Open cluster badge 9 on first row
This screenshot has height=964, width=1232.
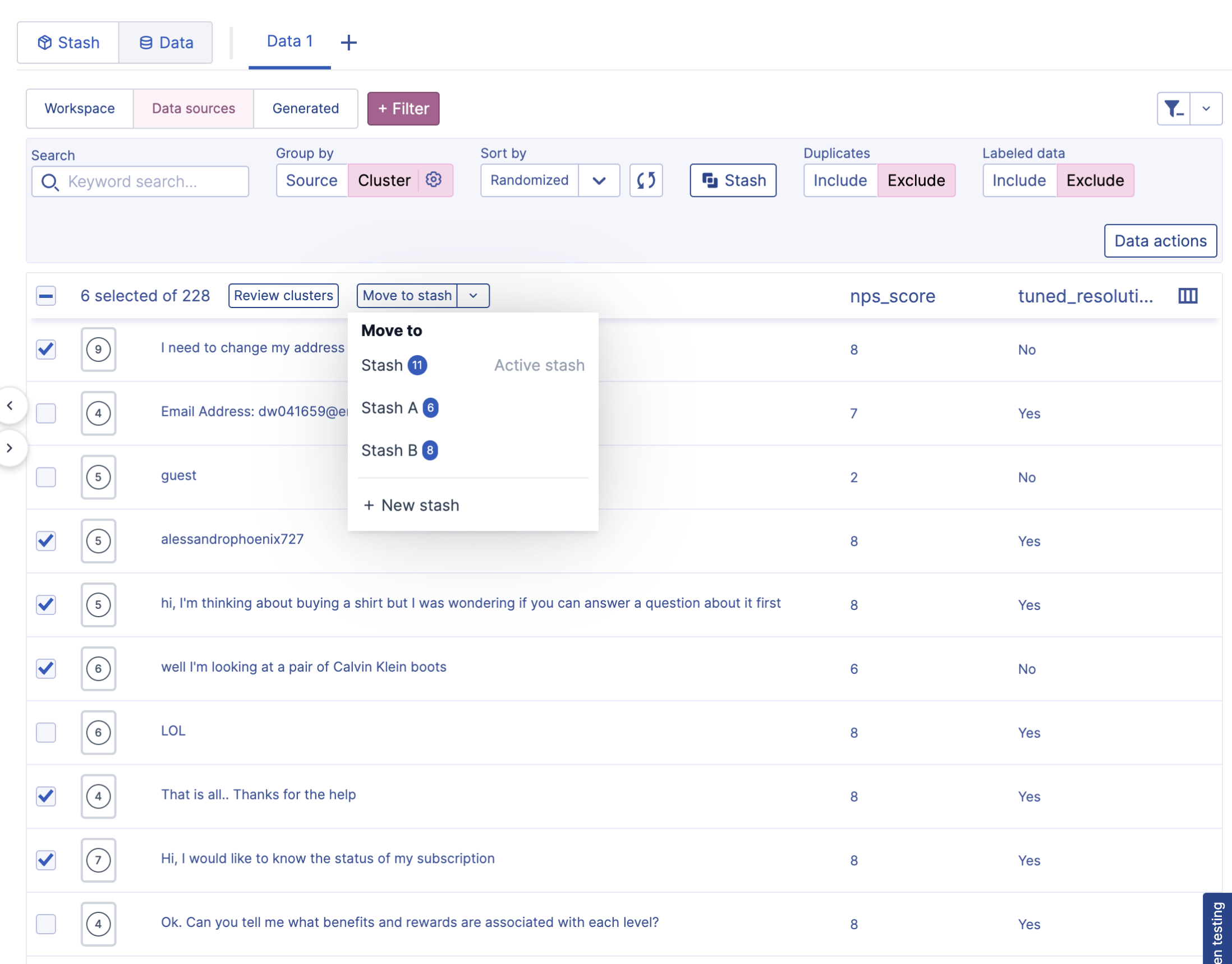click(98, 350)
